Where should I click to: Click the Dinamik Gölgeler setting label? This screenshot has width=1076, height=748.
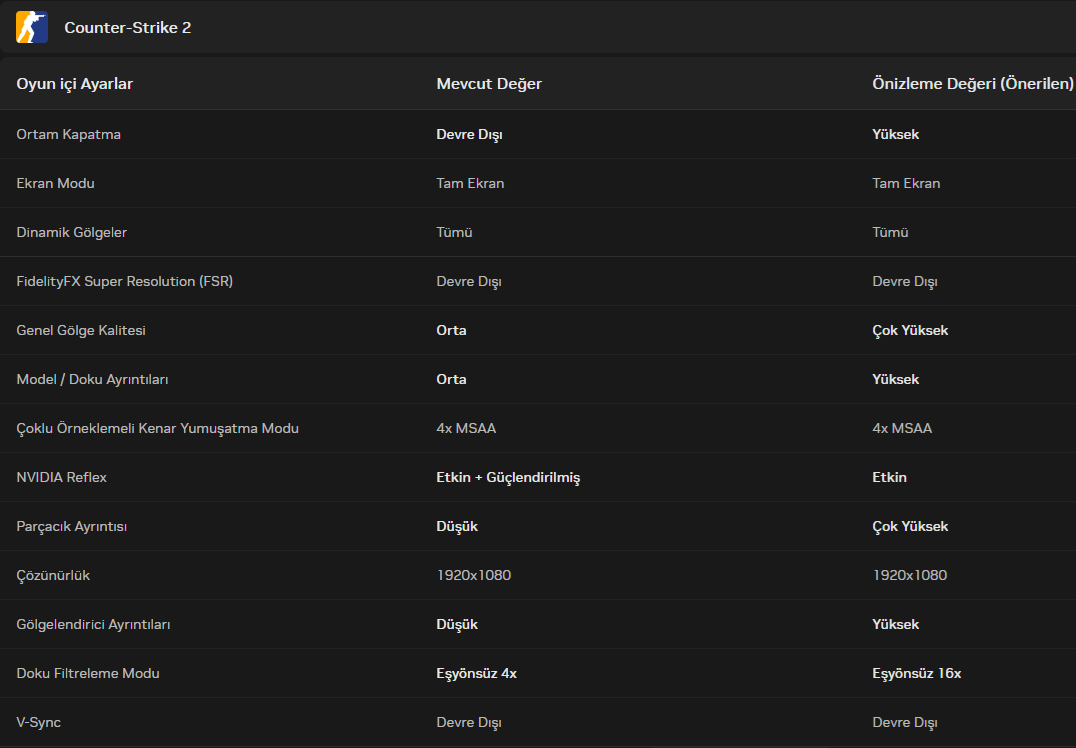71,233
